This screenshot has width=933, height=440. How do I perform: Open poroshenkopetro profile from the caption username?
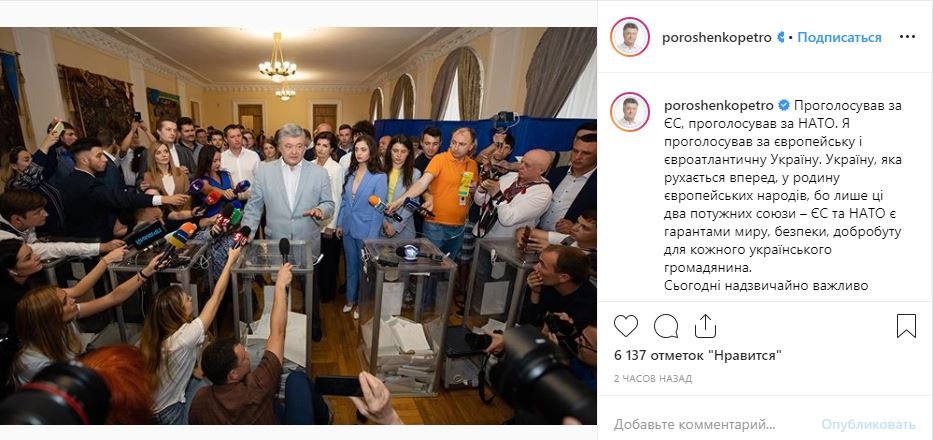pyautogui.click(x=718, y=105)
